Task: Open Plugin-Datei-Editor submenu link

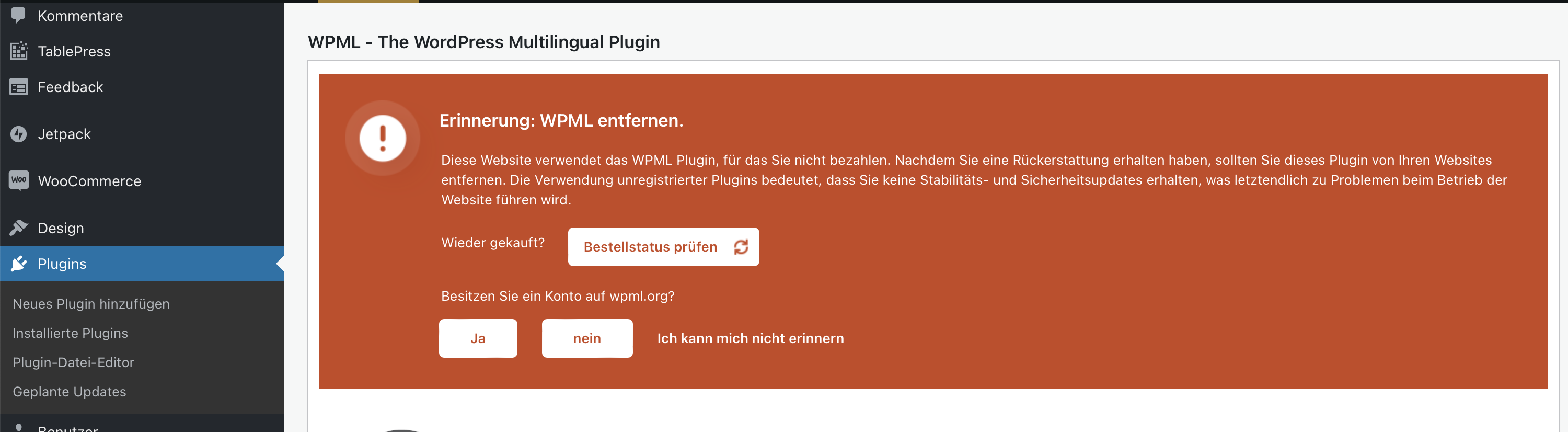Action: [x=74, y=362]
